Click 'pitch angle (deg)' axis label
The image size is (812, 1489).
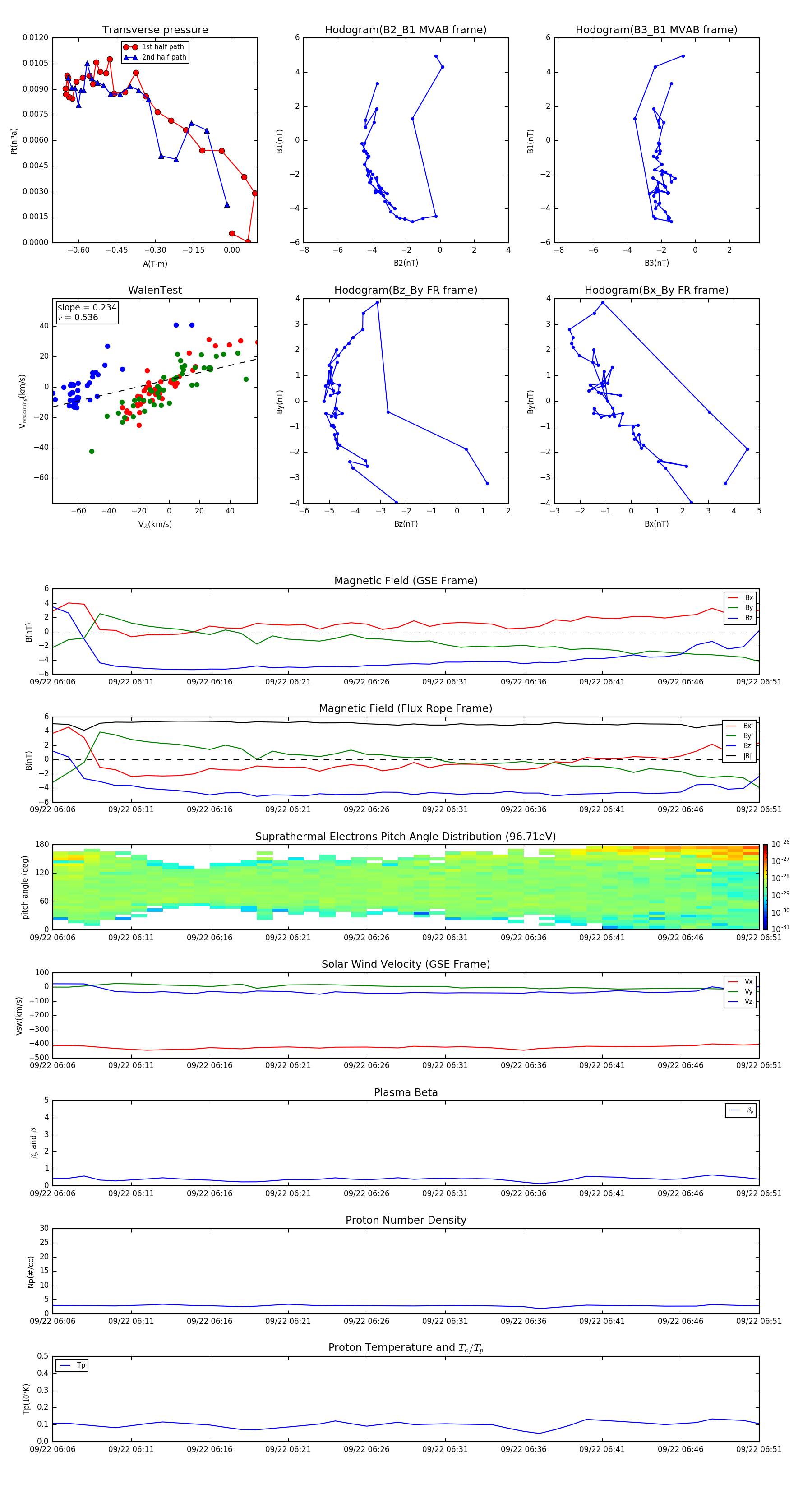tap(25, 887)
